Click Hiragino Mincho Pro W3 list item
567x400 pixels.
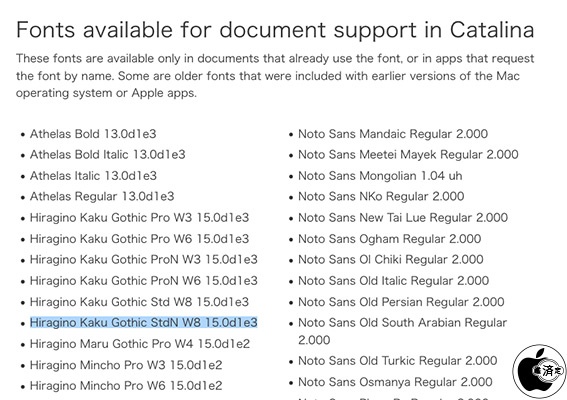pyautogui.click(x=126, y=365)
